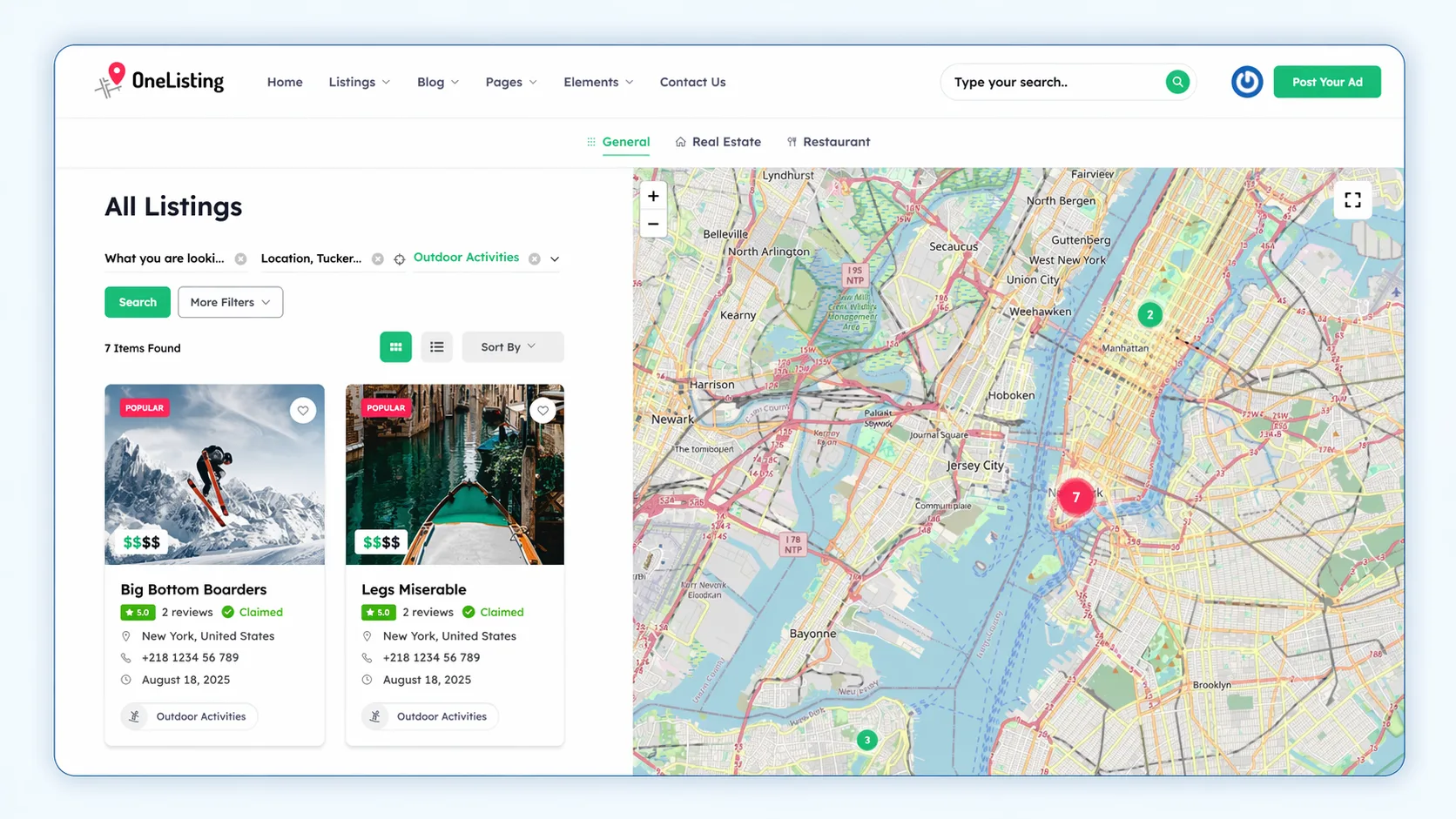Open the skier photo thumbnail

pos(214,474)
